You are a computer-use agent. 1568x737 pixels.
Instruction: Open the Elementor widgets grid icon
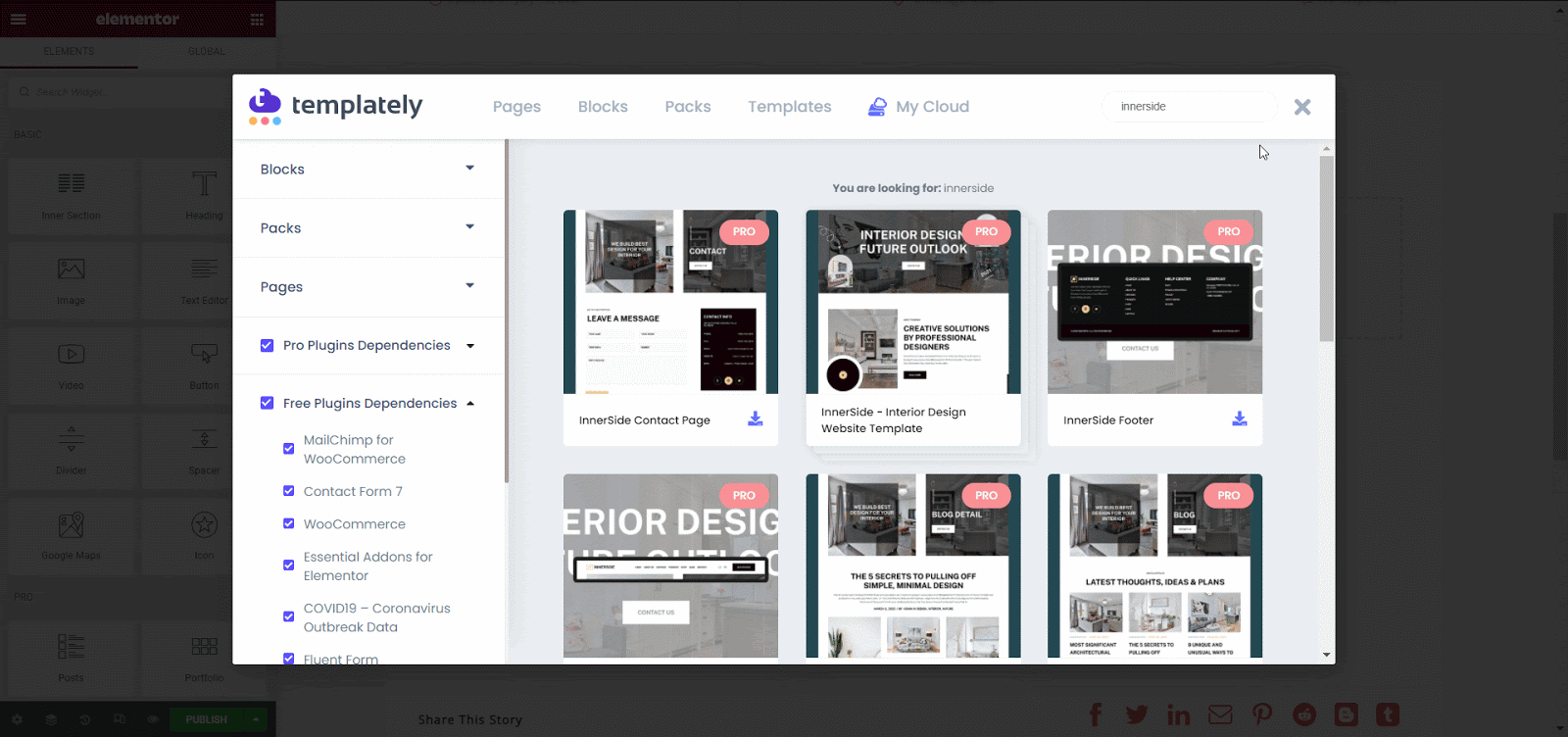tap(257, 19)
